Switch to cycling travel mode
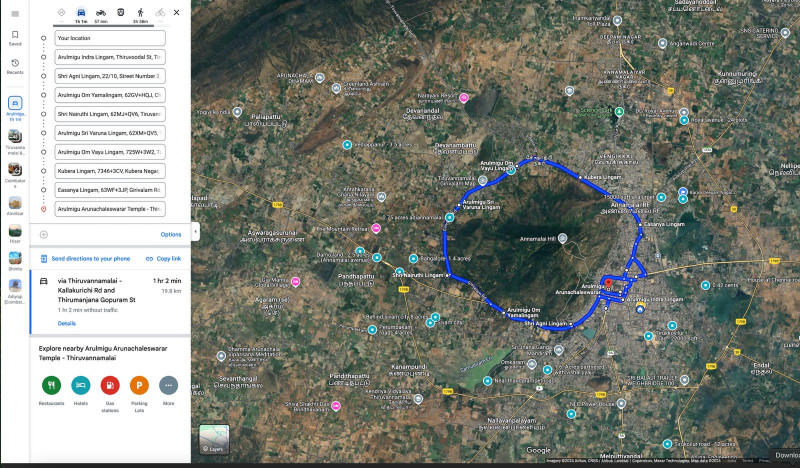The height and width of the screenshot is (468, 800). [161, 12]
